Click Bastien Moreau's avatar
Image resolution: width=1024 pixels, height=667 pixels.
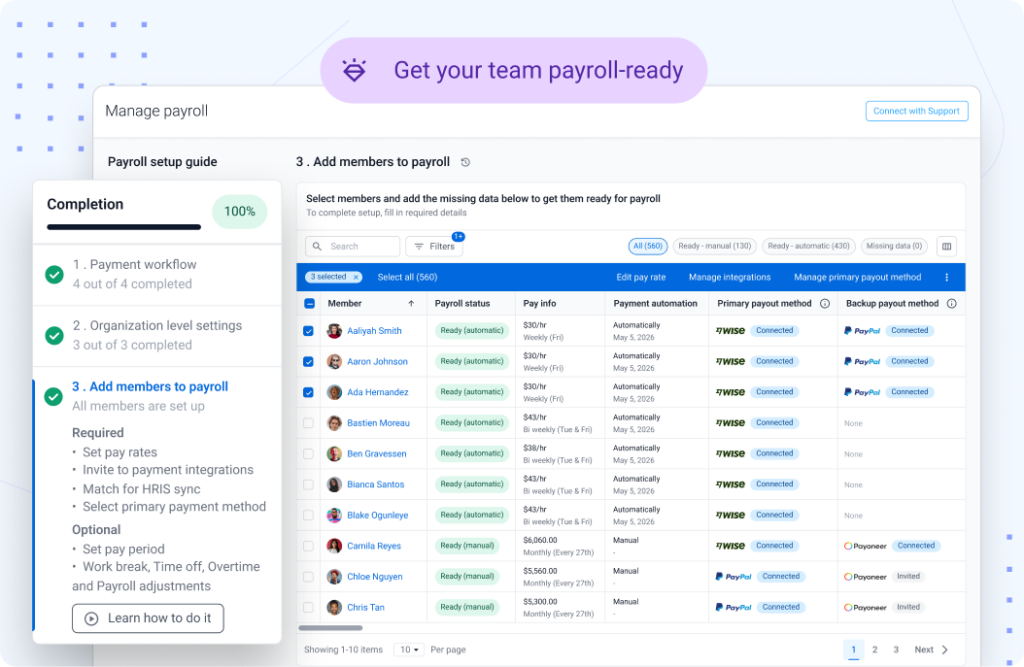334,423
